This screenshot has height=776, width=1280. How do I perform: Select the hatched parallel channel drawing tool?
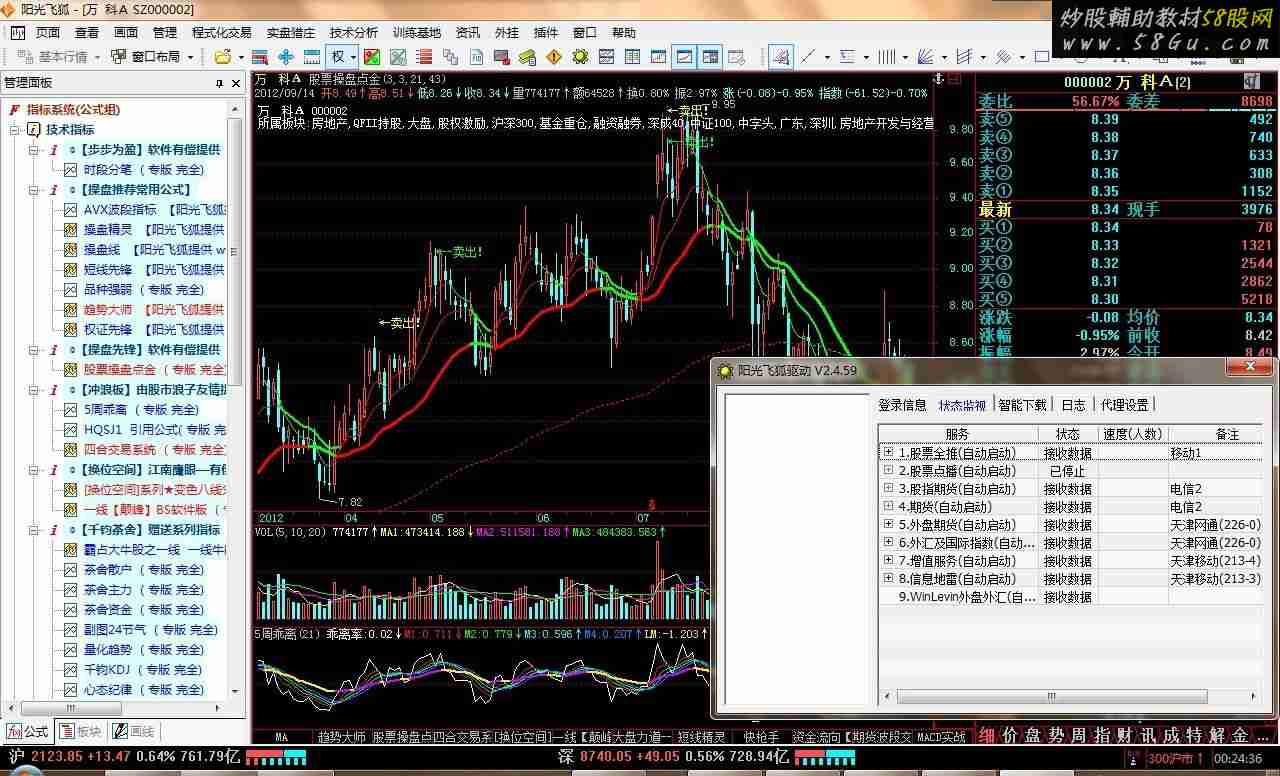(1003, 57)
